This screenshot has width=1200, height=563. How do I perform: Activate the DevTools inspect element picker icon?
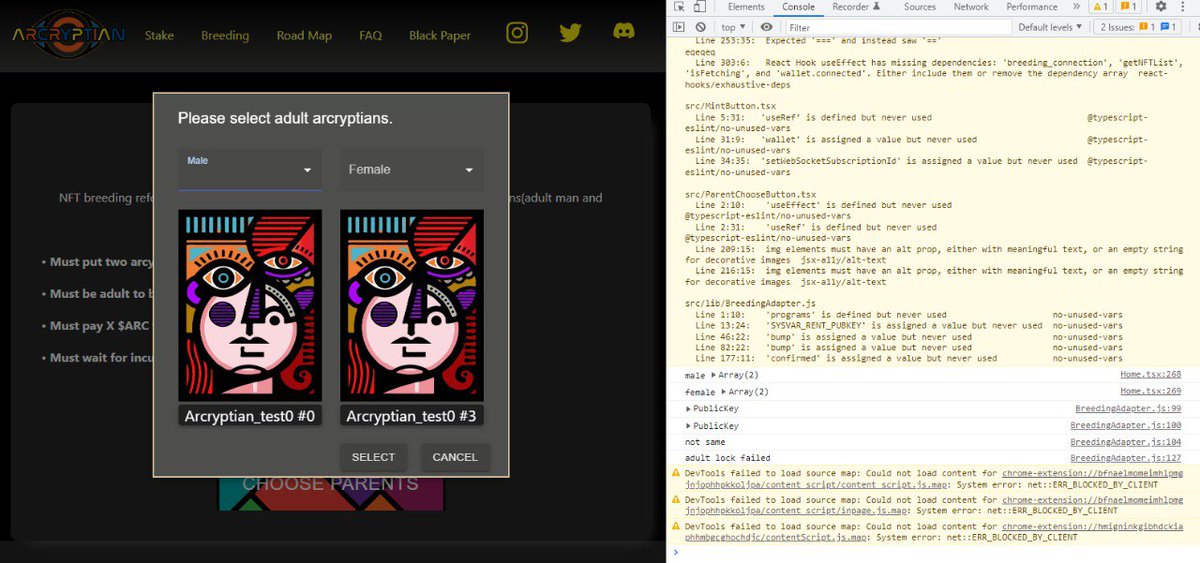tap(679, 7)
